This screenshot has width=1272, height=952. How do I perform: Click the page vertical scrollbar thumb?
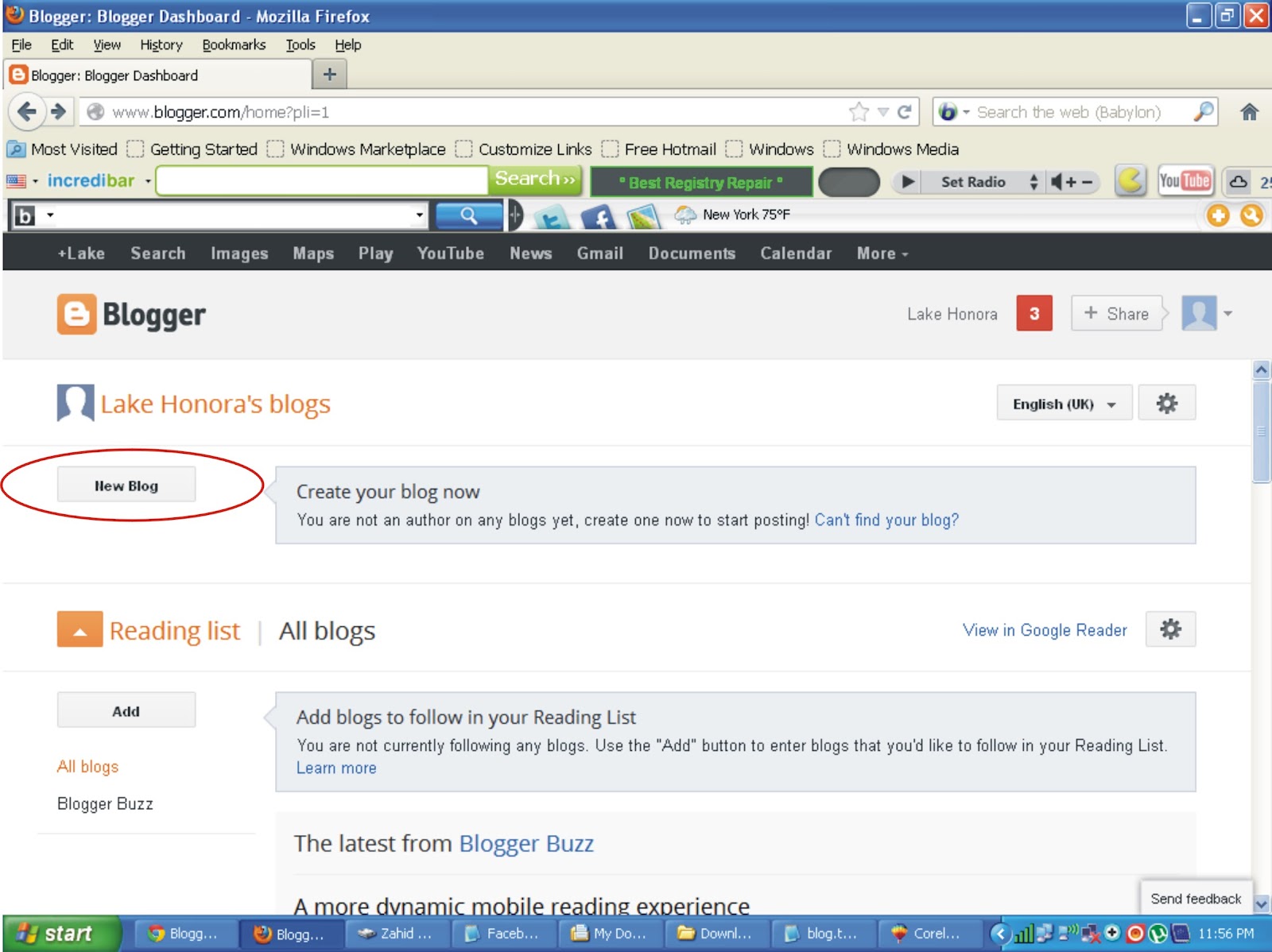coord(1261,431)
